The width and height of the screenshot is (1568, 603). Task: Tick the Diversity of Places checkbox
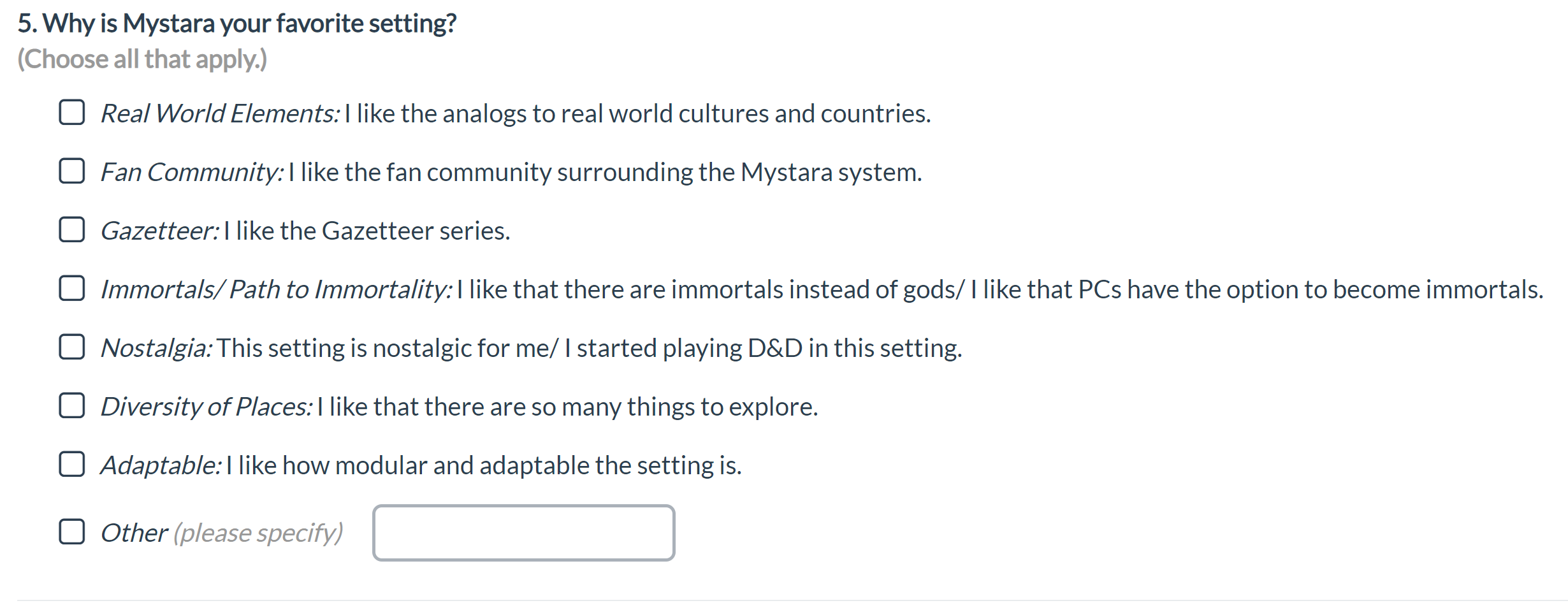click(x=71, y=405)
